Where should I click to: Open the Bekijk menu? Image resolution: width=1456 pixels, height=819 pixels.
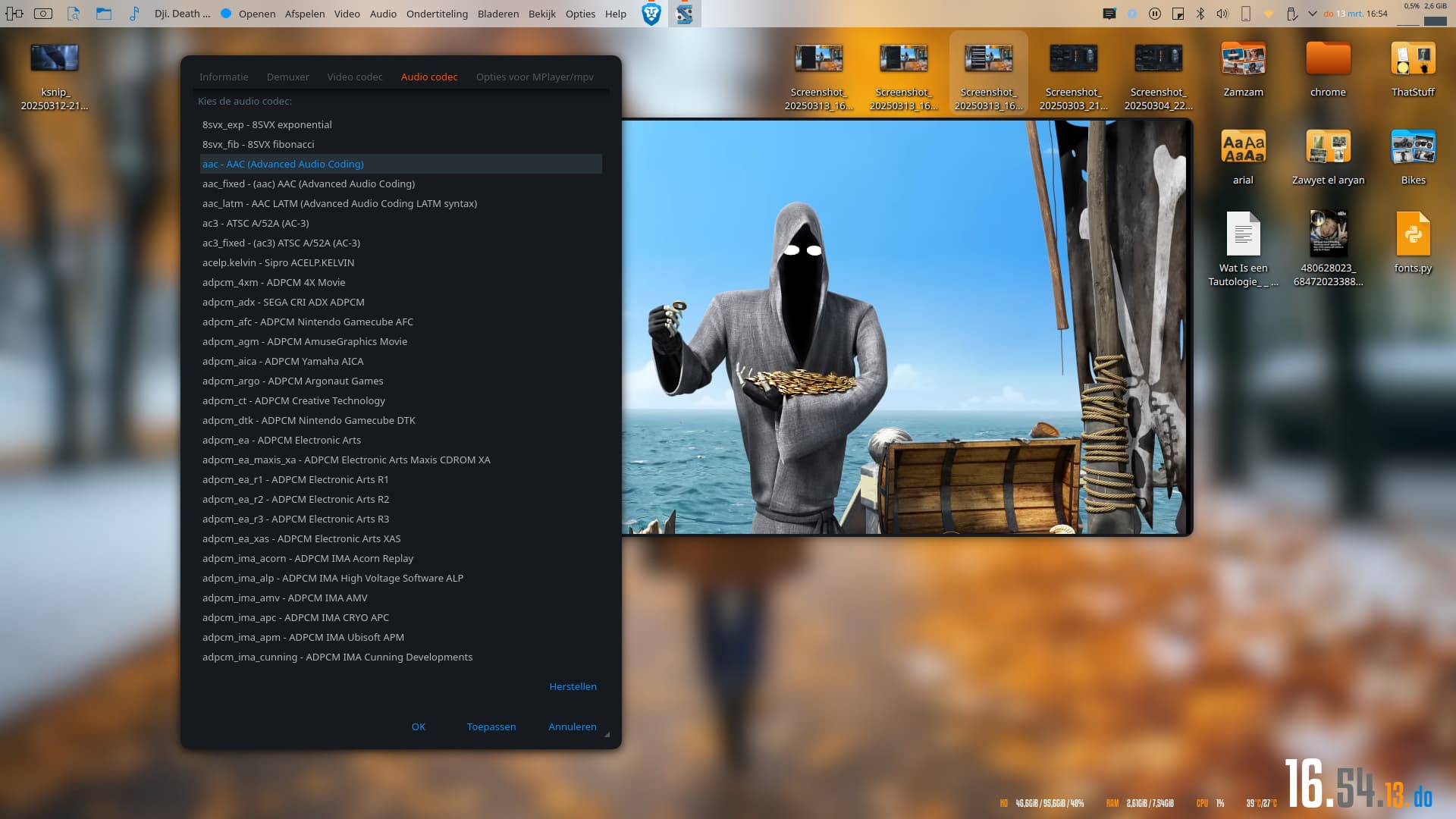[542, 14]
